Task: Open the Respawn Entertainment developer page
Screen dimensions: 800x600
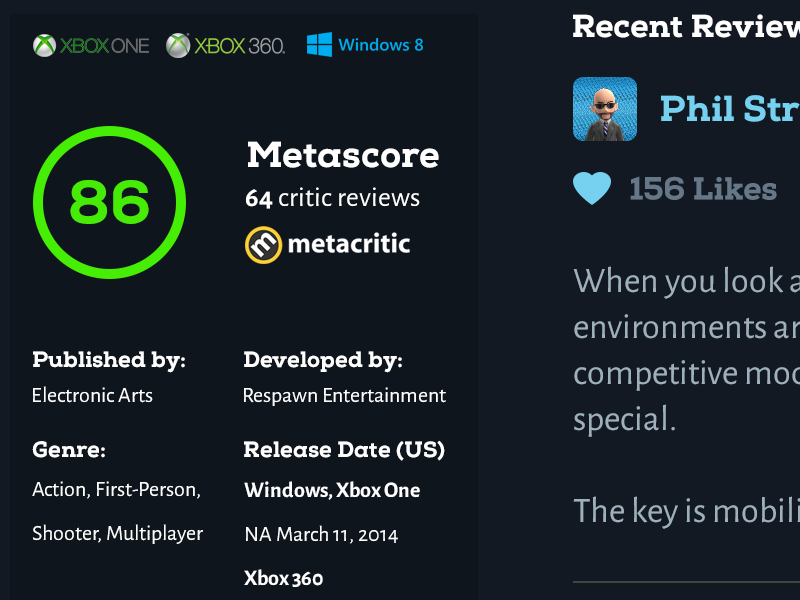Action: (x=343, y=395)
